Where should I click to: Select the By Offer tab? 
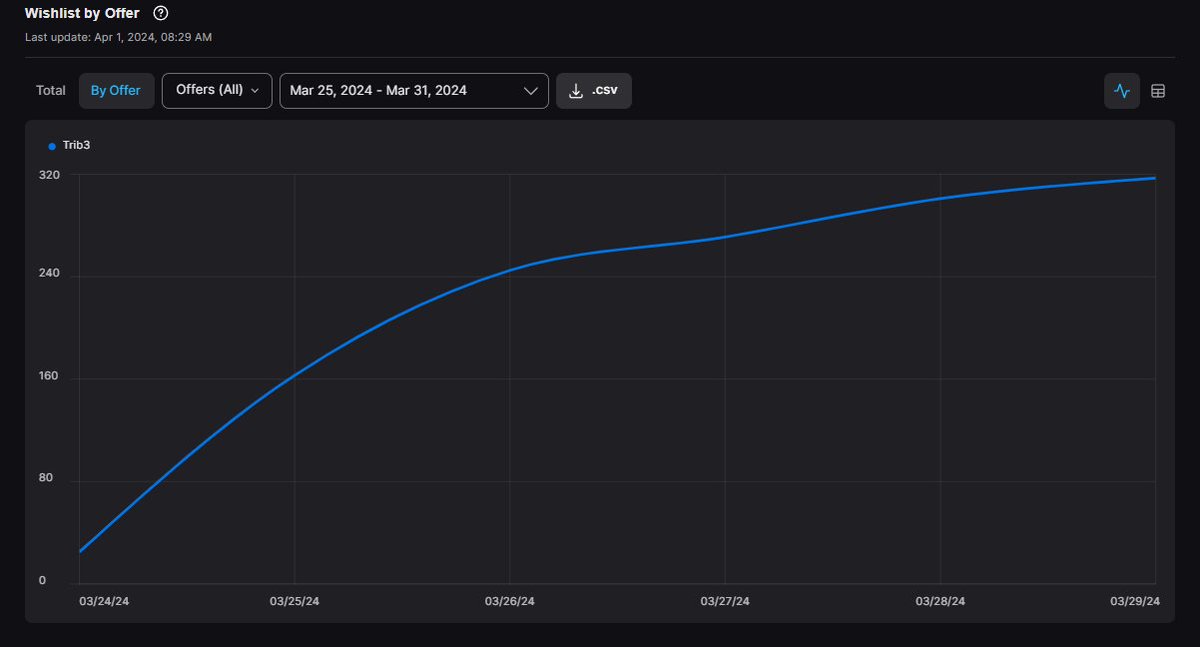[116, 91]
